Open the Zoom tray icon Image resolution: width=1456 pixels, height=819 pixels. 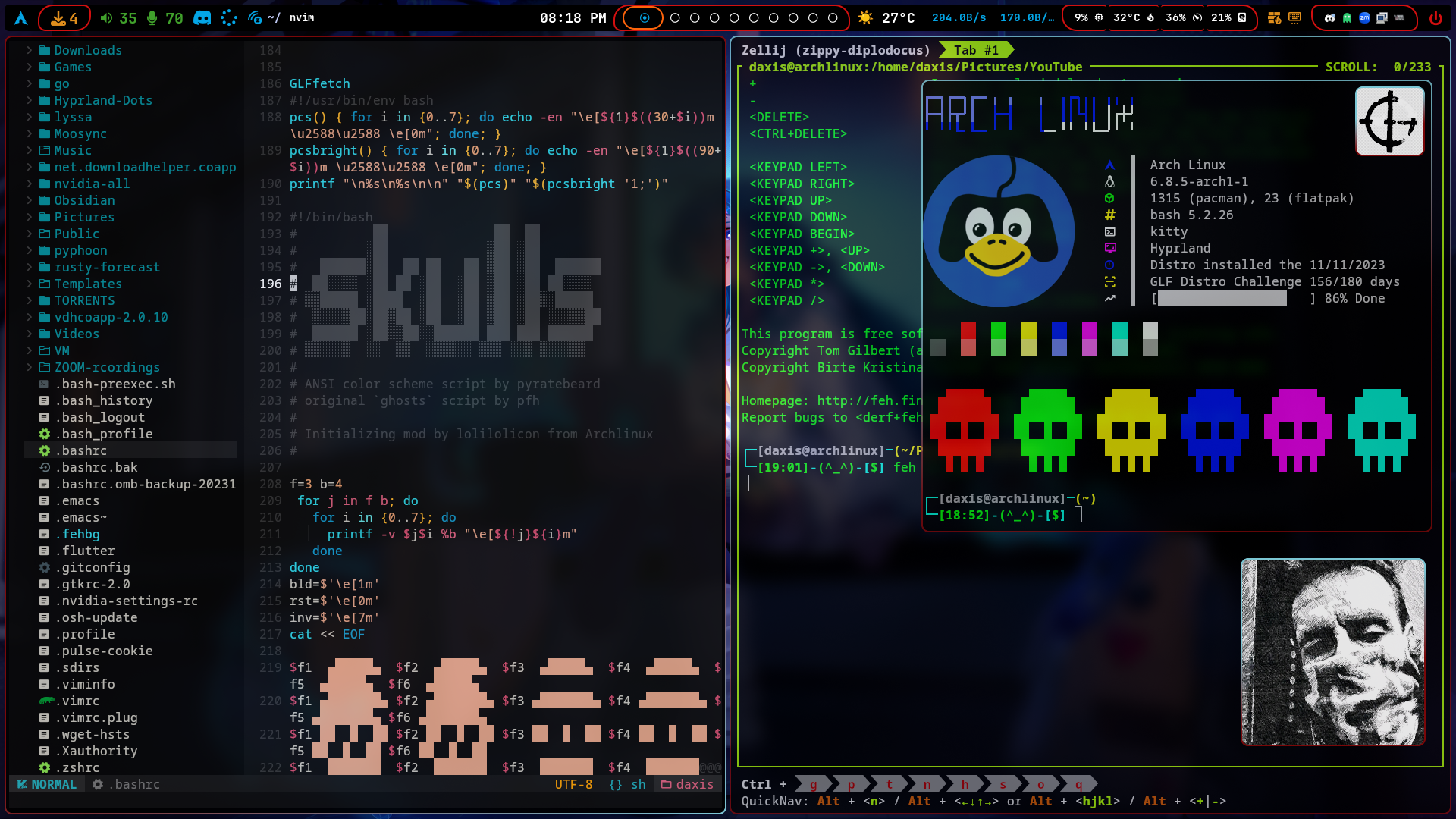[1364, 18]
